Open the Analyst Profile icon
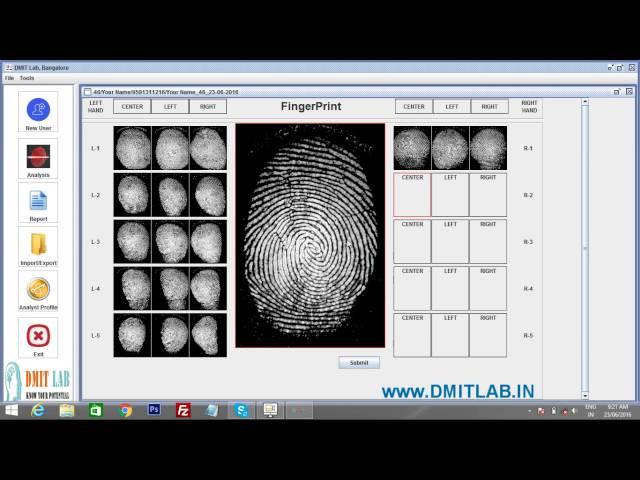Screen dimensions: 640x480 [x=38, y=291]
